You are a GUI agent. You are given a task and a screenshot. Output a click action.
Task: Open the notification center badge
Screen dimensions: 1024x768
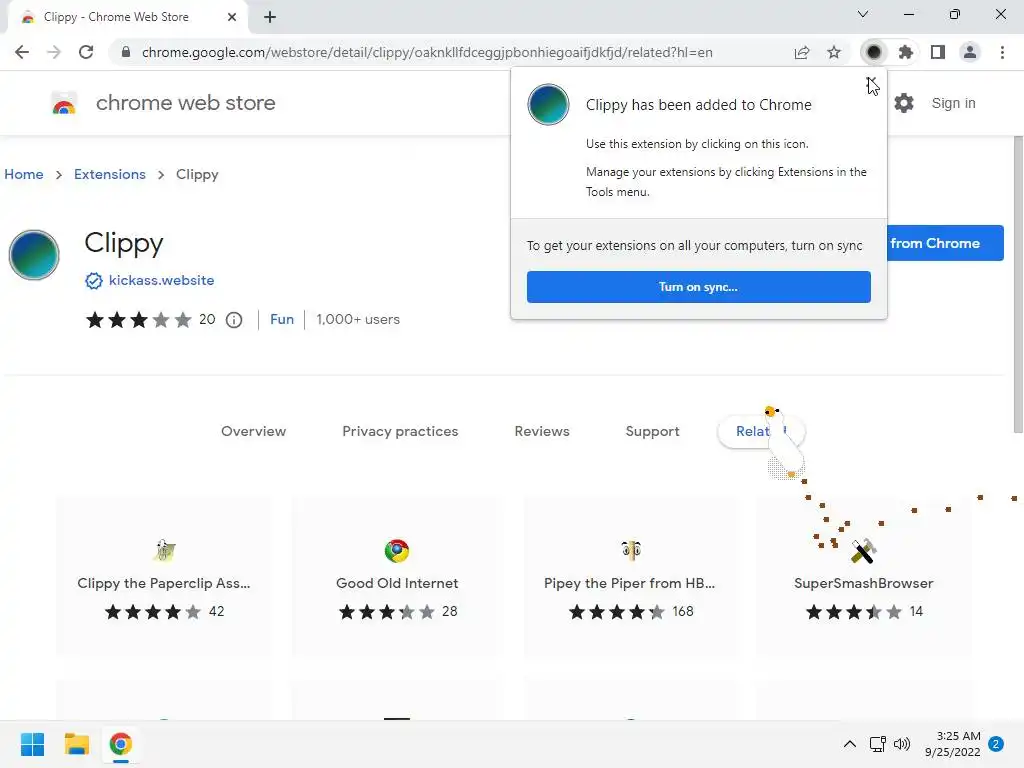point(996,744)
